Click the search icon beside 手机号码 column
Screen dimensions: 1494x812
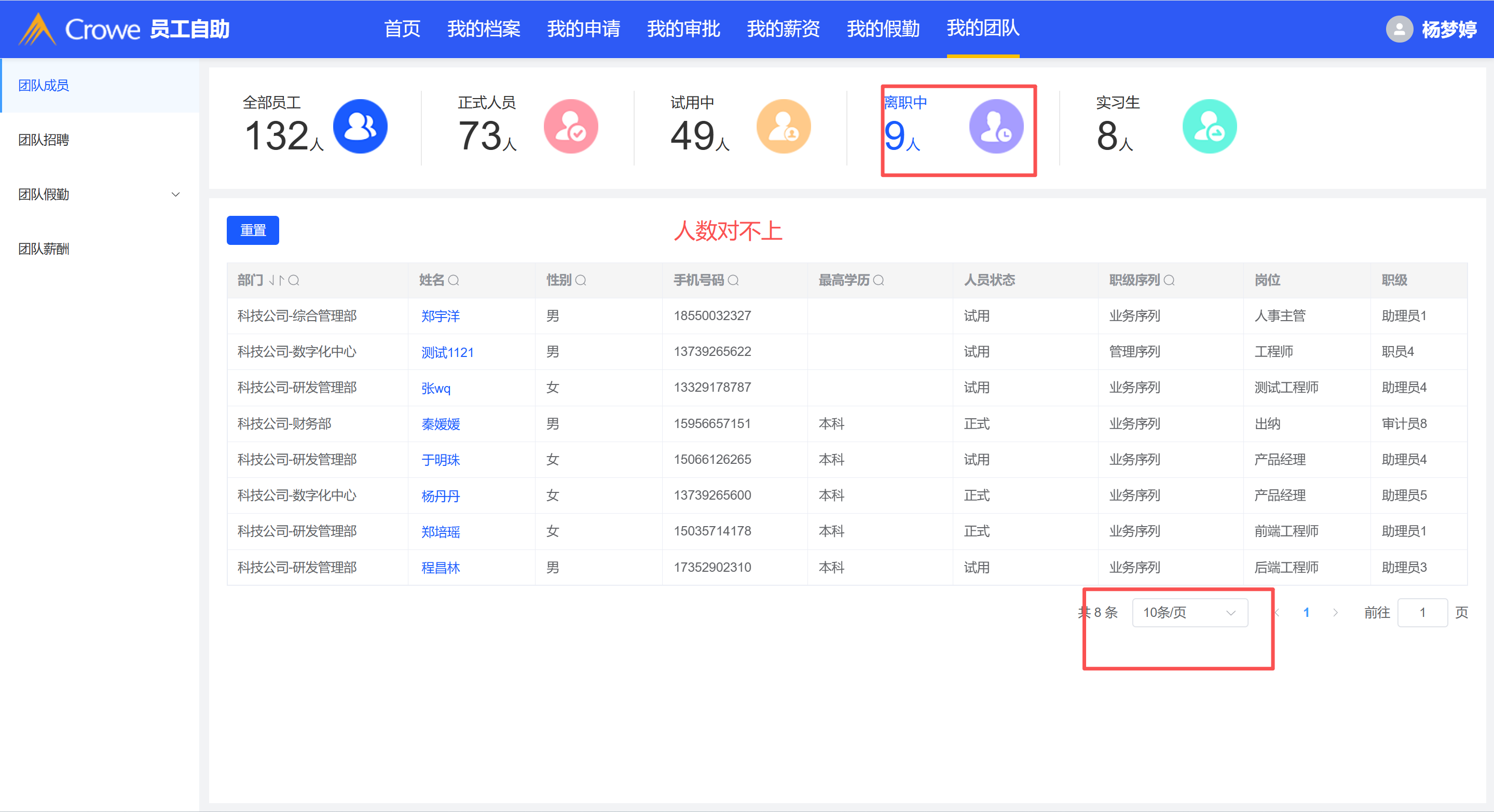pyautogui.click(x=733, y=281)
